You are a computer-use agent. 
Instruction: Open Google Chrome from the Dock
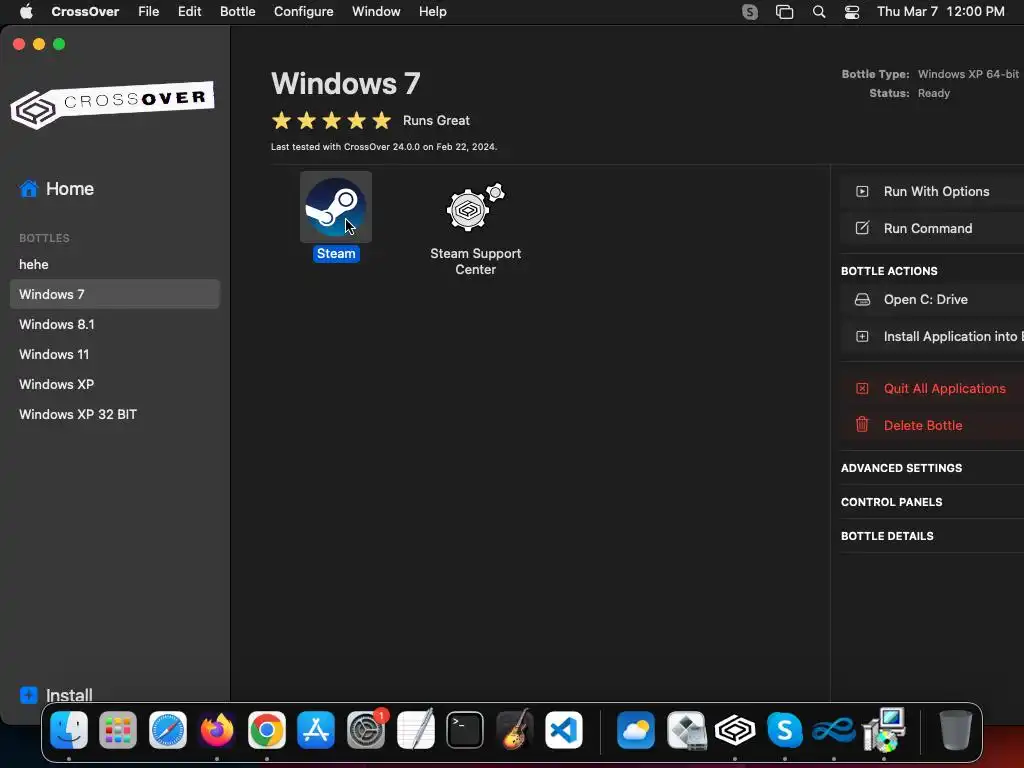click(x=266, y=729)
